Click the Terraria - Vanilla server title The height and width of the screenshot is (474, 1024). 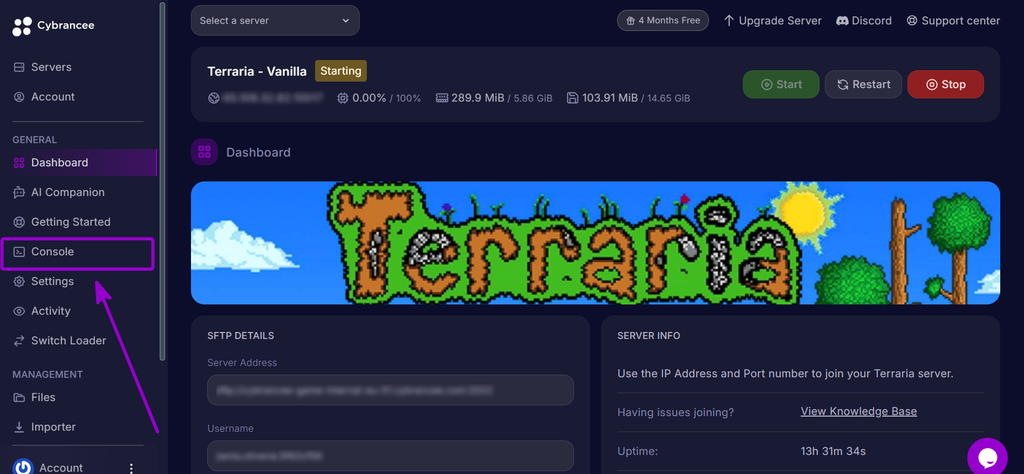257,71
